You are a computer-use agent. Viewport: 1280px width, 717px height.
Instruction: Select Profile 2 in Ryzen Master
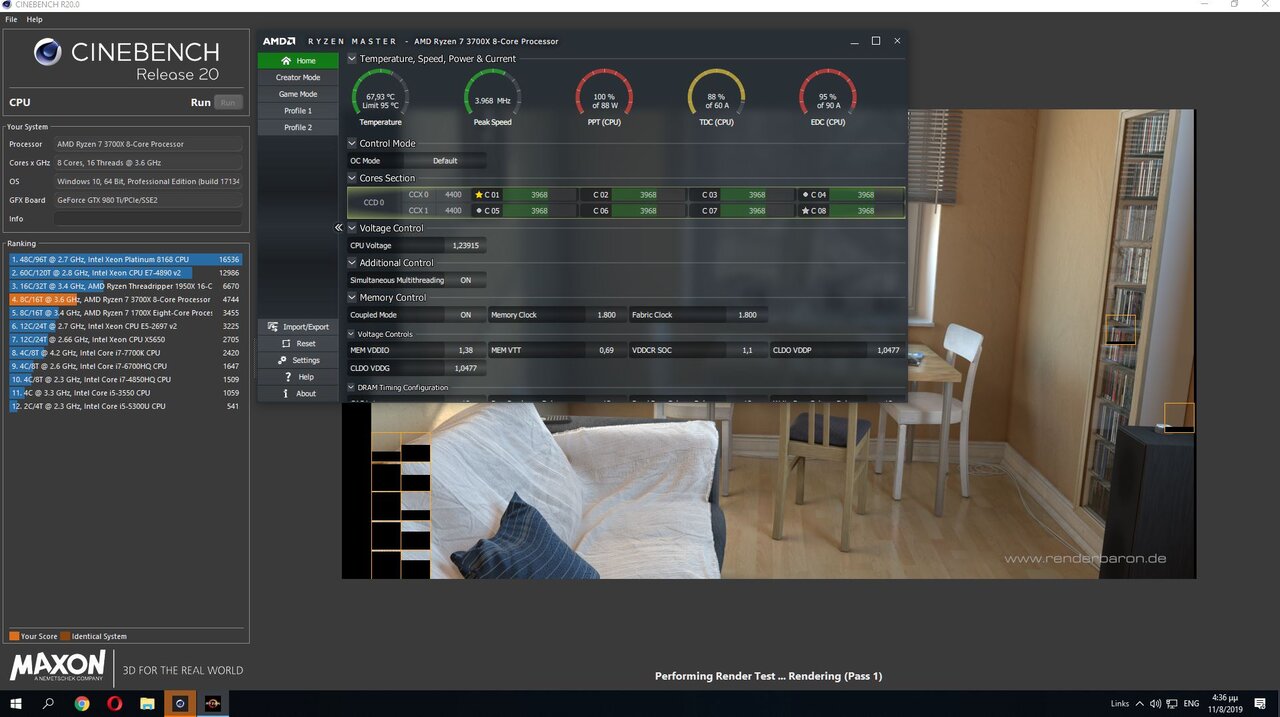(298, 128)
